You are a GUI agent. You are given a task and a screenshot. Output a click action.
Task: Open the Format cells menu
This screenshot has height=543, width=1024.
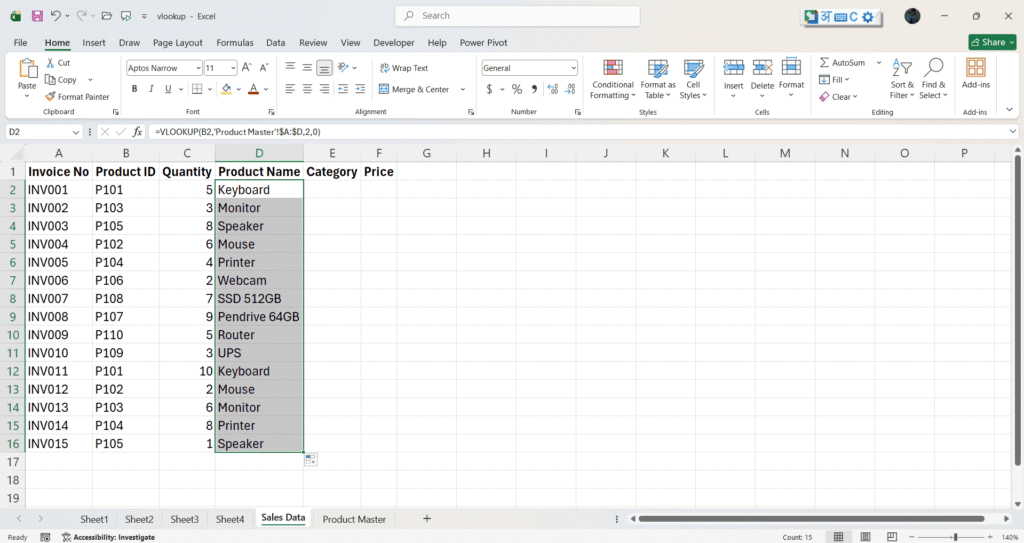[791, 78]
